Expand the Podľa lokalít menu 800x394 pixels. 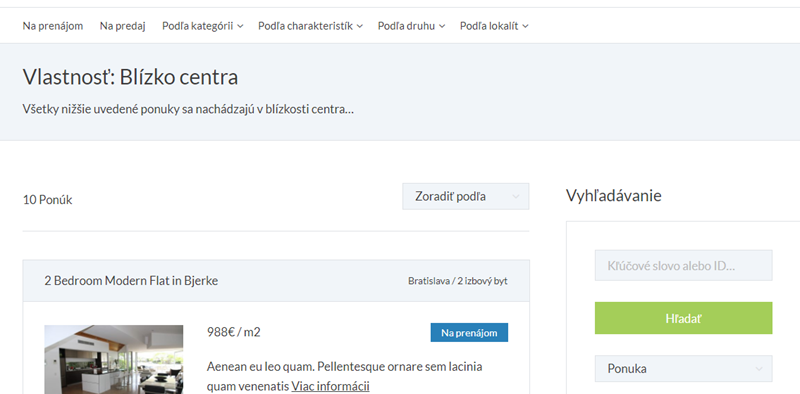coord(494,26)
